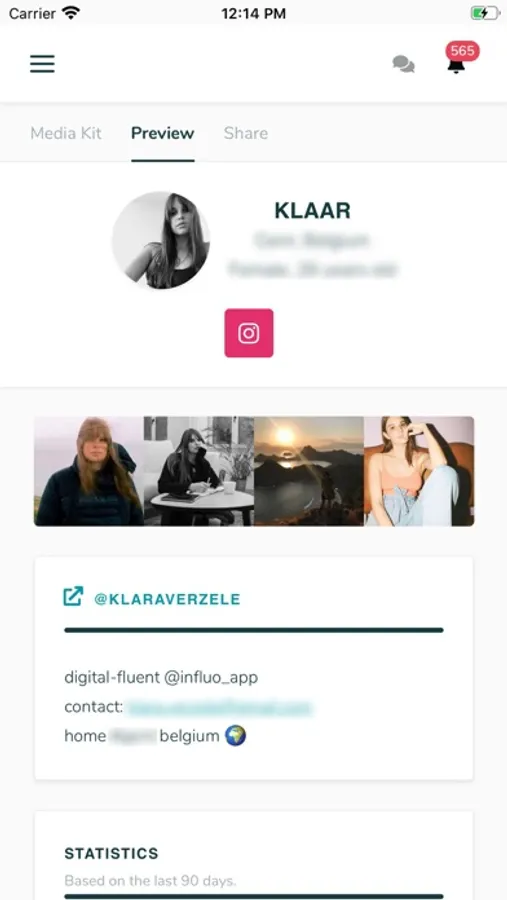Open the @KLARAVERZELE profile link
This screenshot has height=900, width=507.
tap(167, 599)
